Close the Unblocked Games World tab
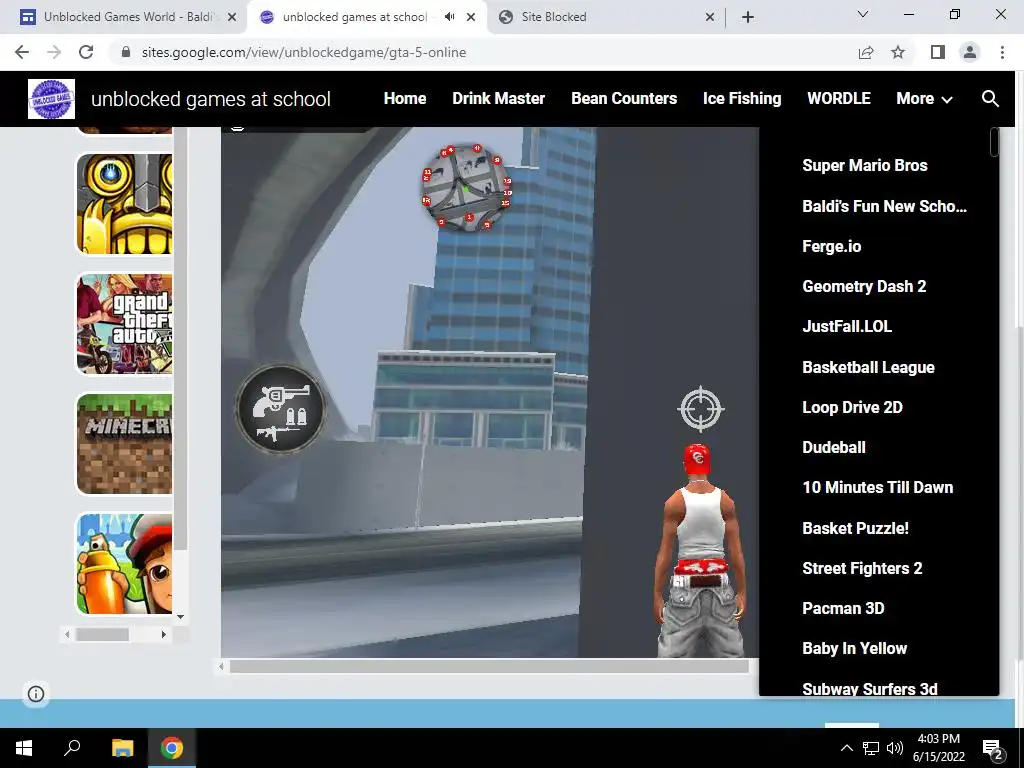 click(x=232, y=17)
